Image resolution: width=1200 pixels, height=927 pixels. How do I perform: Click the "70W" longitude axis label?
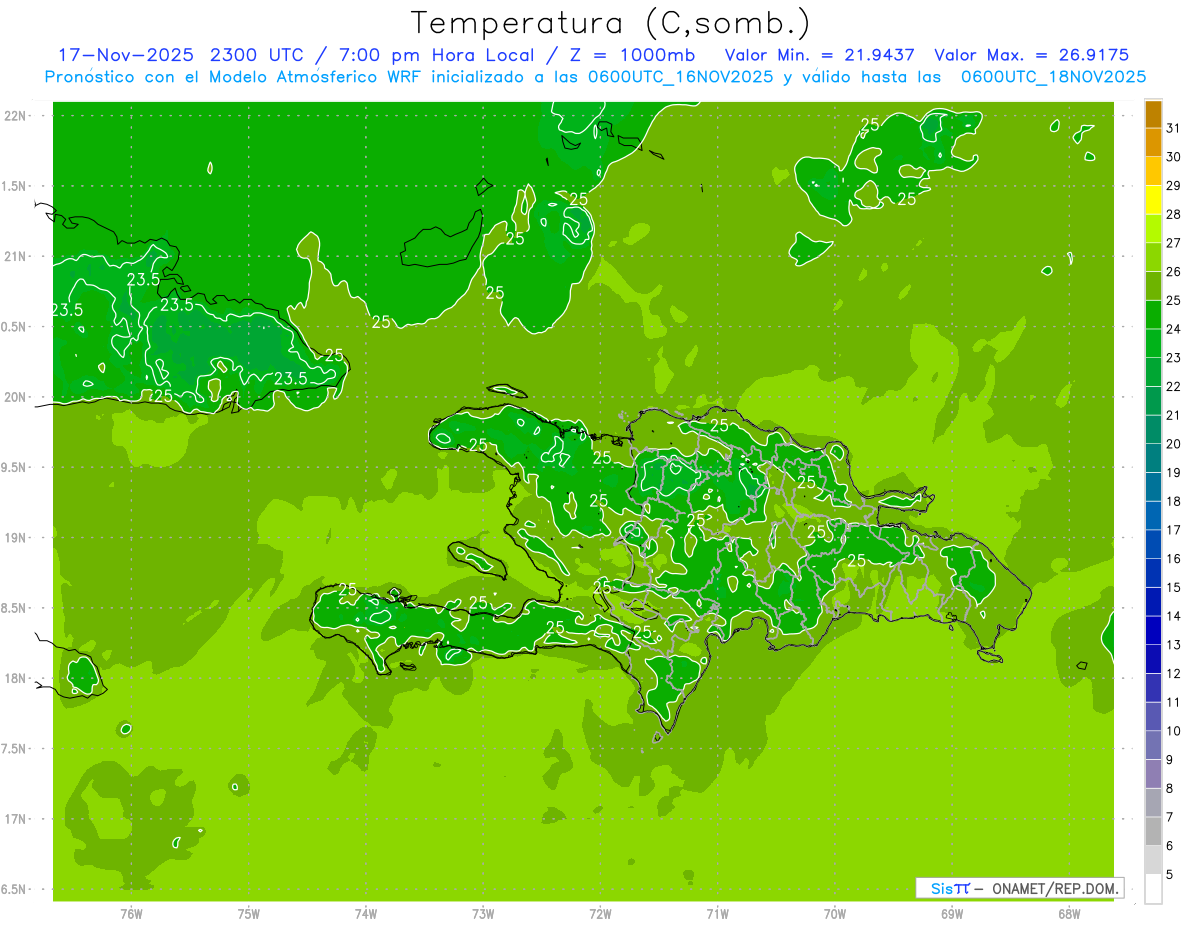pyautogui.click(x=834, y=914)
